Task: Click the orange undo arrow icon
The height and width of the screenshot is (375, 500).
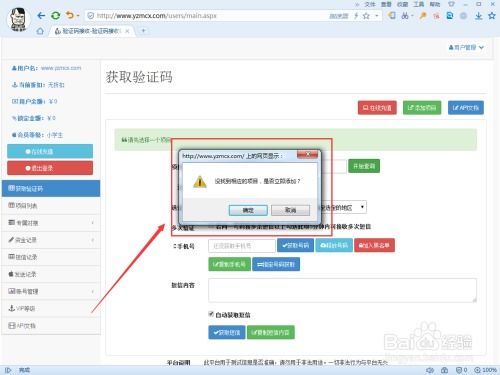Action: (70, 15)
